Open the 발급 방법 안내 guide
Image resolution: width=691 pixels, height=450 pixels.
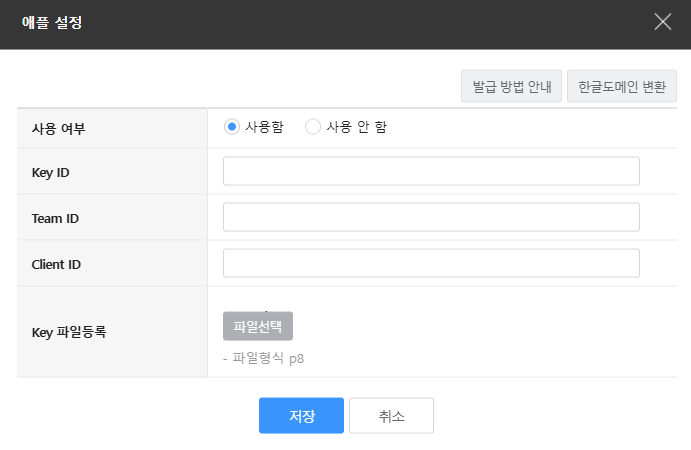pyautogui.click(x=511, y=86)
